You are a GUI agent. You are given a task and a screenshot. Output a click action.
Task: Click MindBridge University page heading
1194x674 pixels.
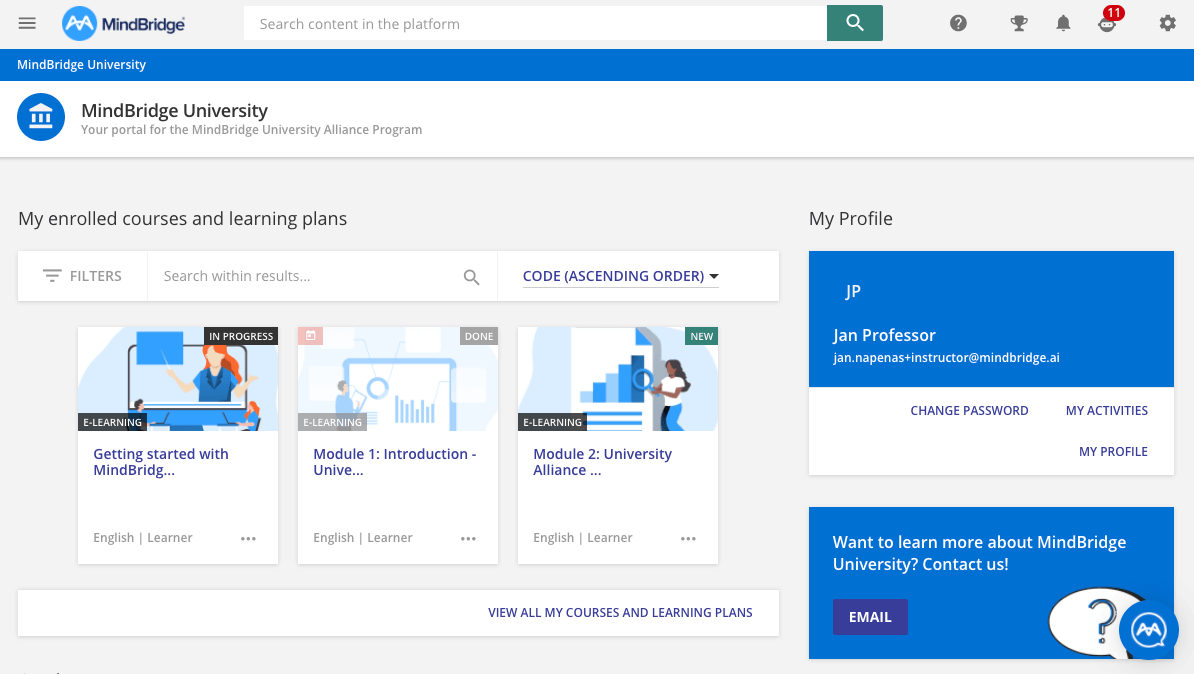point(174,110)
